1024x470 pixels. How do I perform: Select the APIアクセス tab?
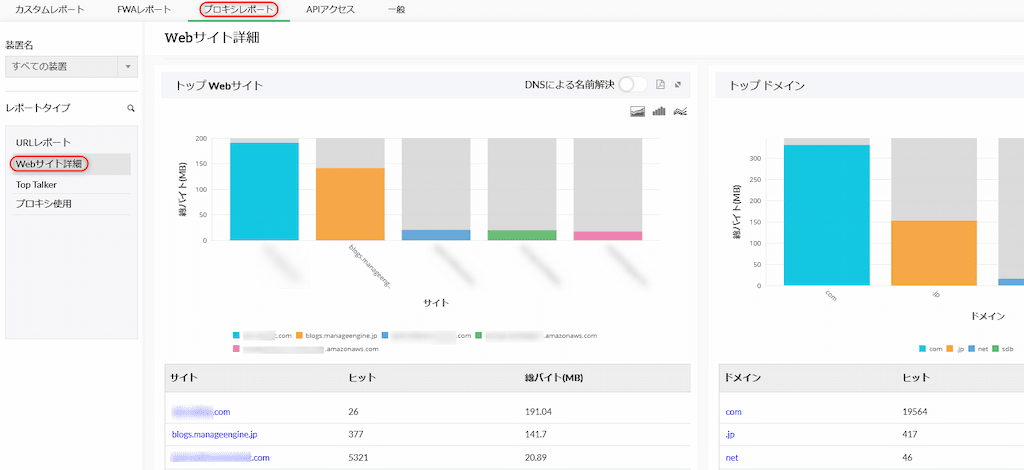point(330,10)
